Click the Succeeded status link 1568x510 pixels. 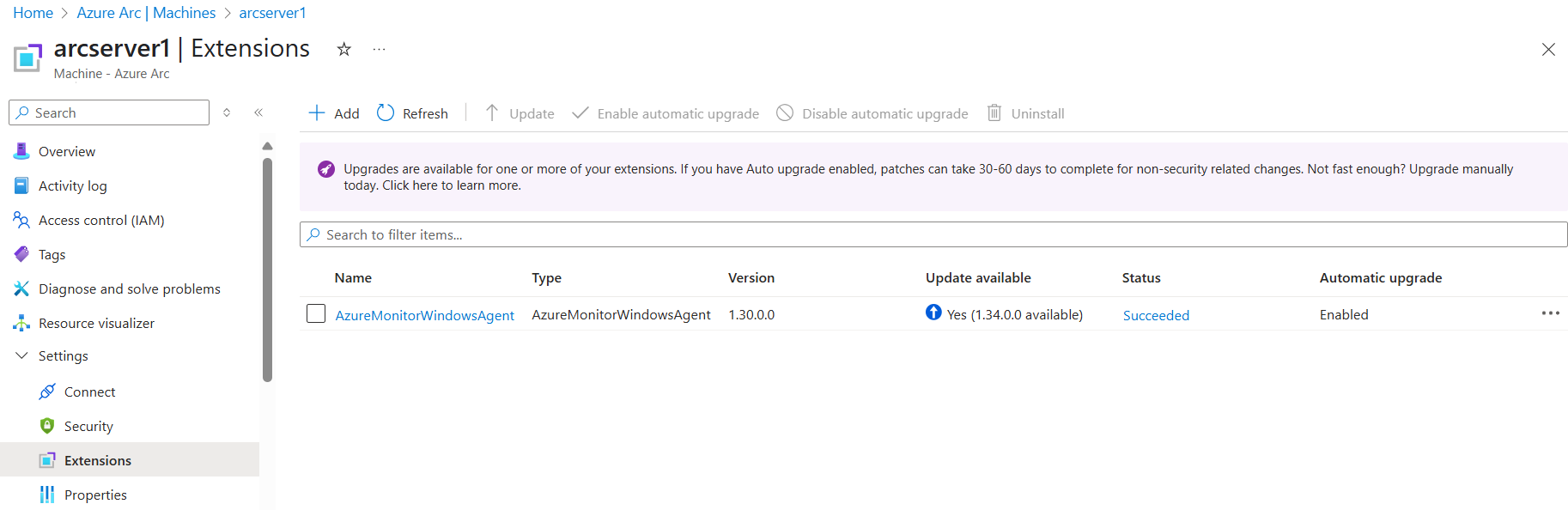(x=1156, y=315)
